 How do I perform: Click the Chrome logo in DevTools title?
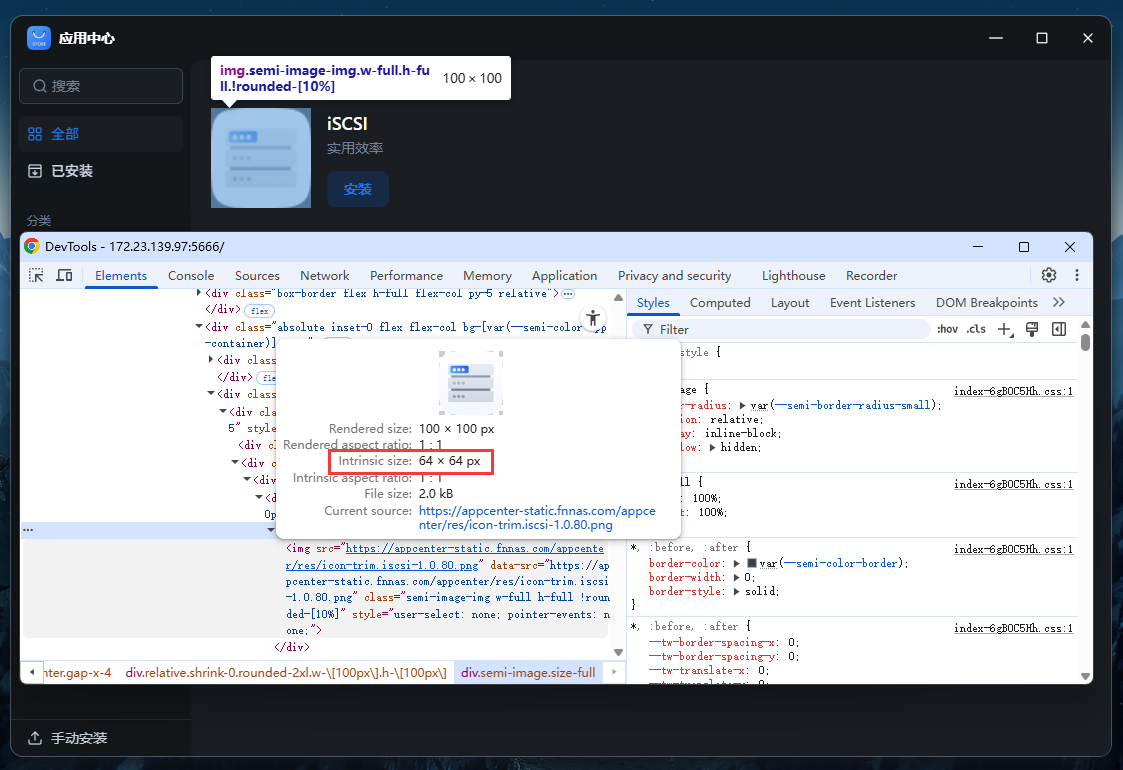pos(32,246)
